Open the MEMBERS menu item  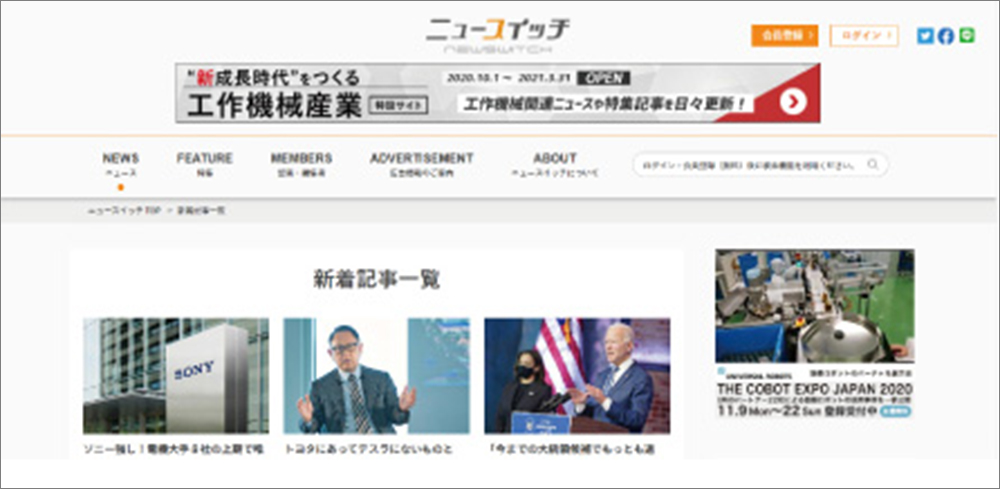(301, 164)
